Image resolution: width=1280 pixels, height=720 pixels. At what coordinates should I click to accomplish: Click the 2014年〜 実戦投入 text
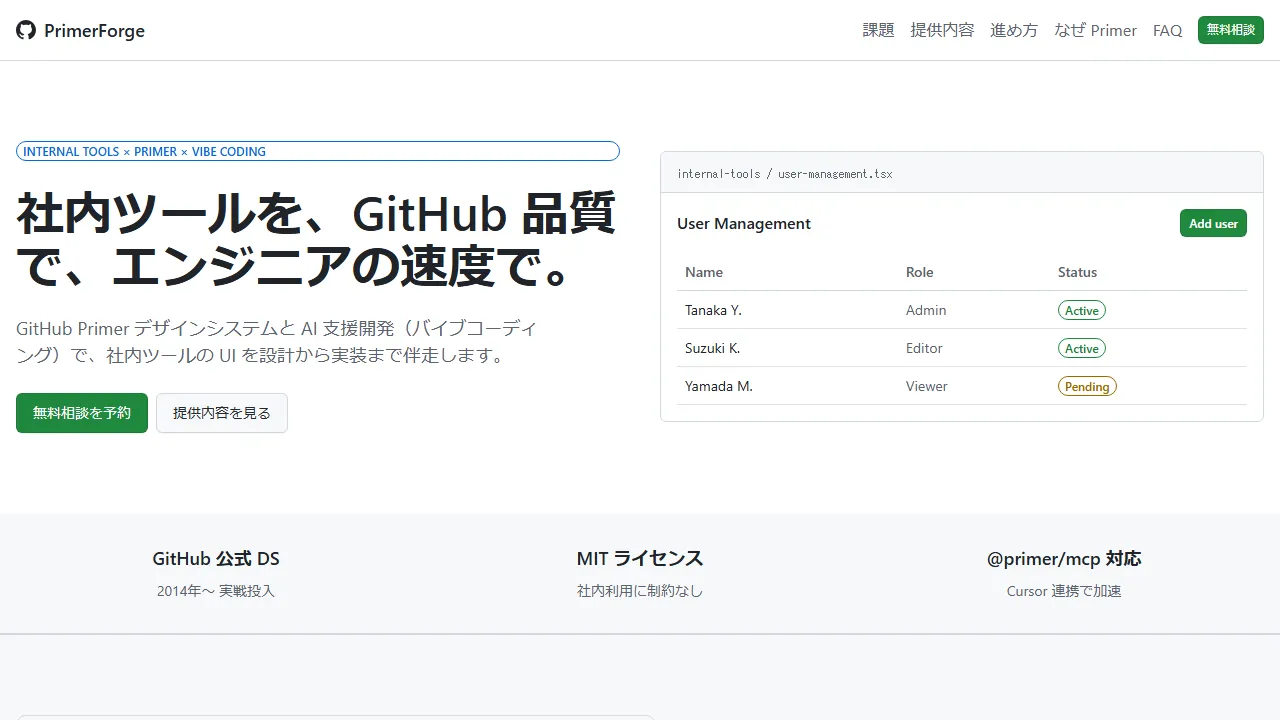click(x=216, y=591)
